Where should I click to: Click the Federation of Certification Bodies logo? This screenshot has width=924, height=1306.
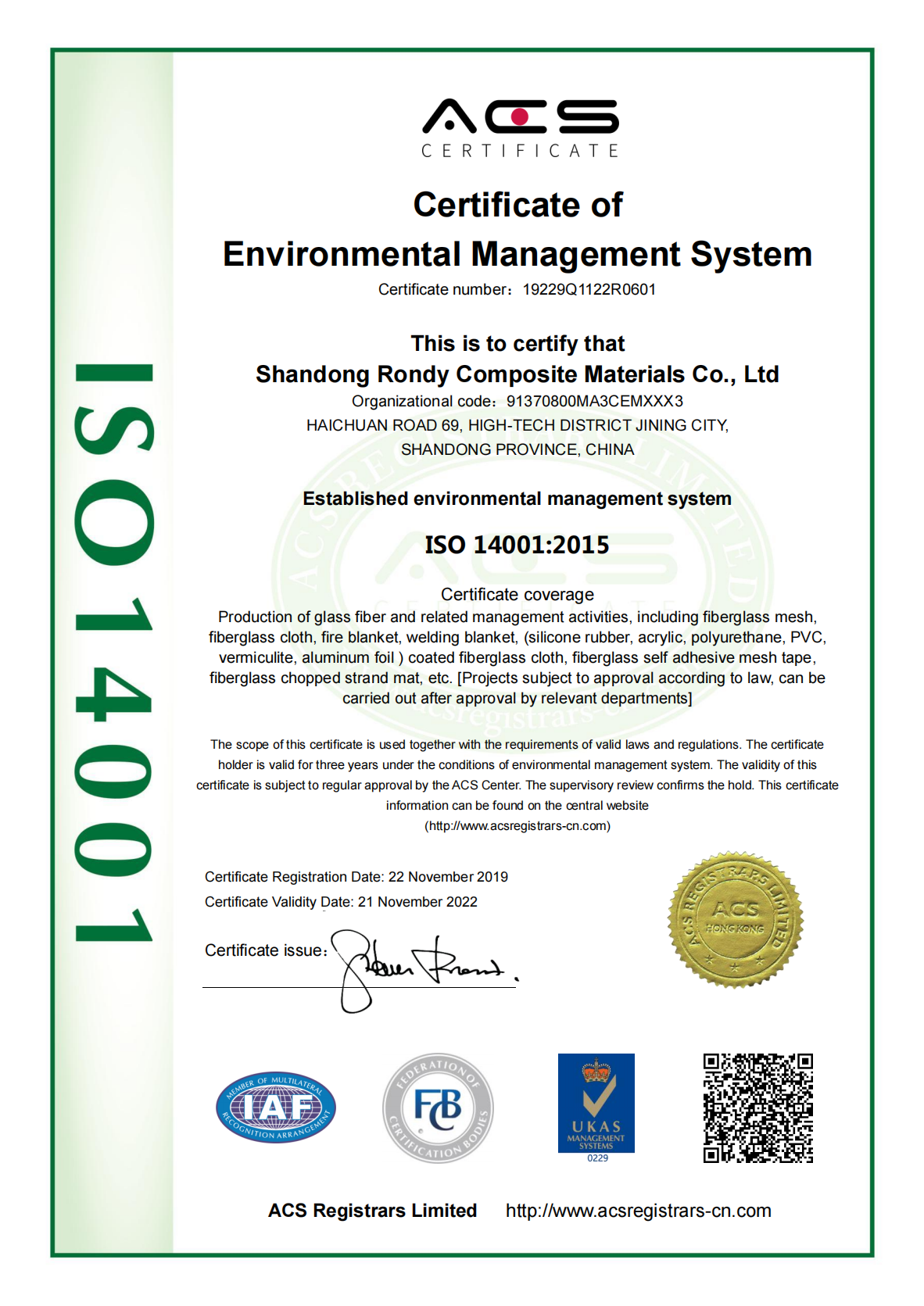pyautogui.click(x=438, y=1107)
